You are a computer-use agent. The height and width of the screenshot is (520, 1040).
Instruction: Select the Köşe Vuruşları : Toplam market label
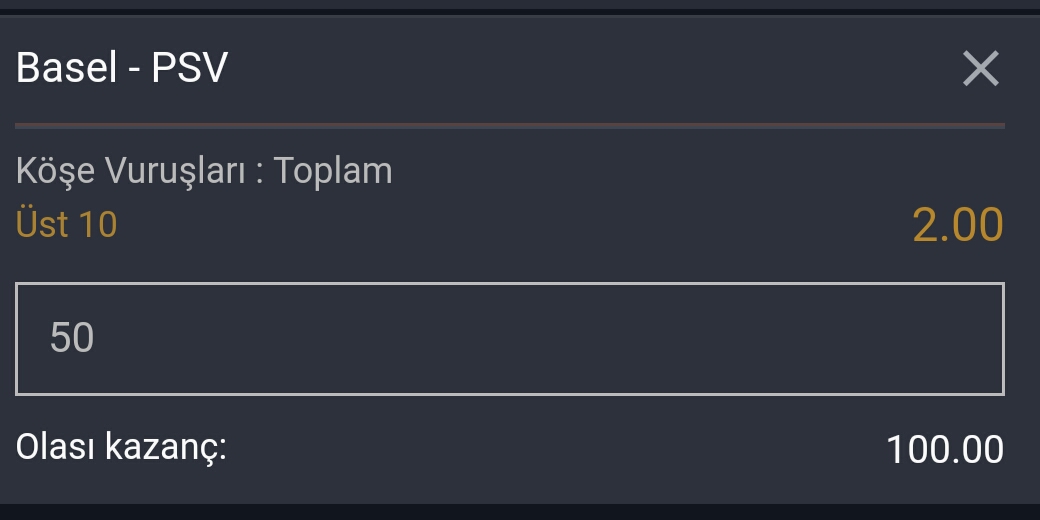coord(204,171)
